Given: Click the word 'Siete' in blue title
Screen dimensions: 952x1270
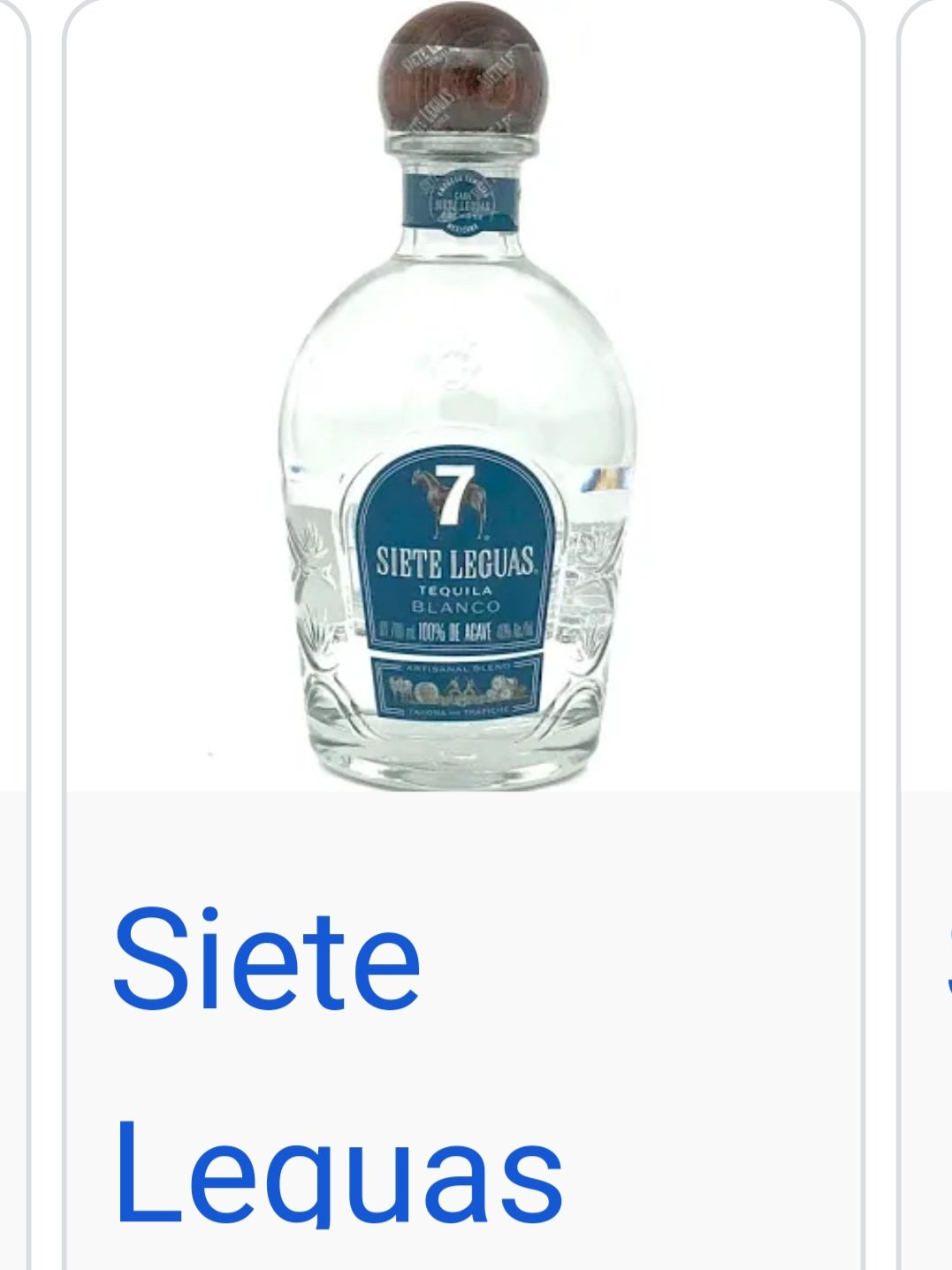Looking at the screenshot, I should 266,960.
